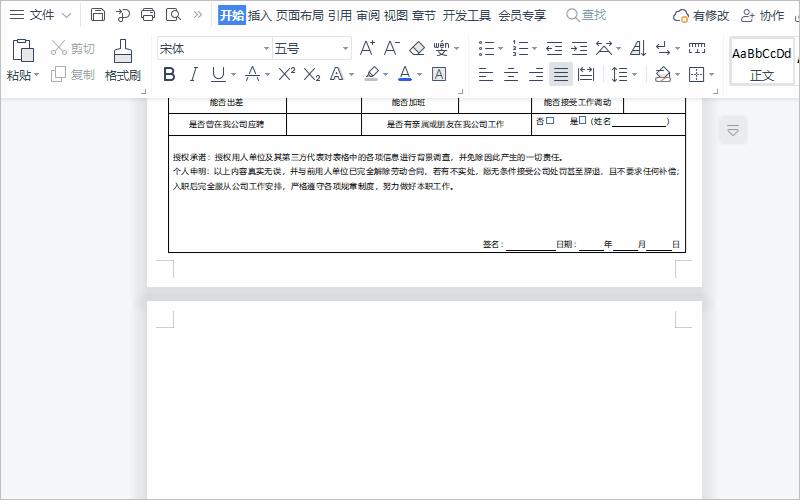Switch to the 章节 tab
The height and width of the screenshot is (500, 800).
tap(423, 15)
